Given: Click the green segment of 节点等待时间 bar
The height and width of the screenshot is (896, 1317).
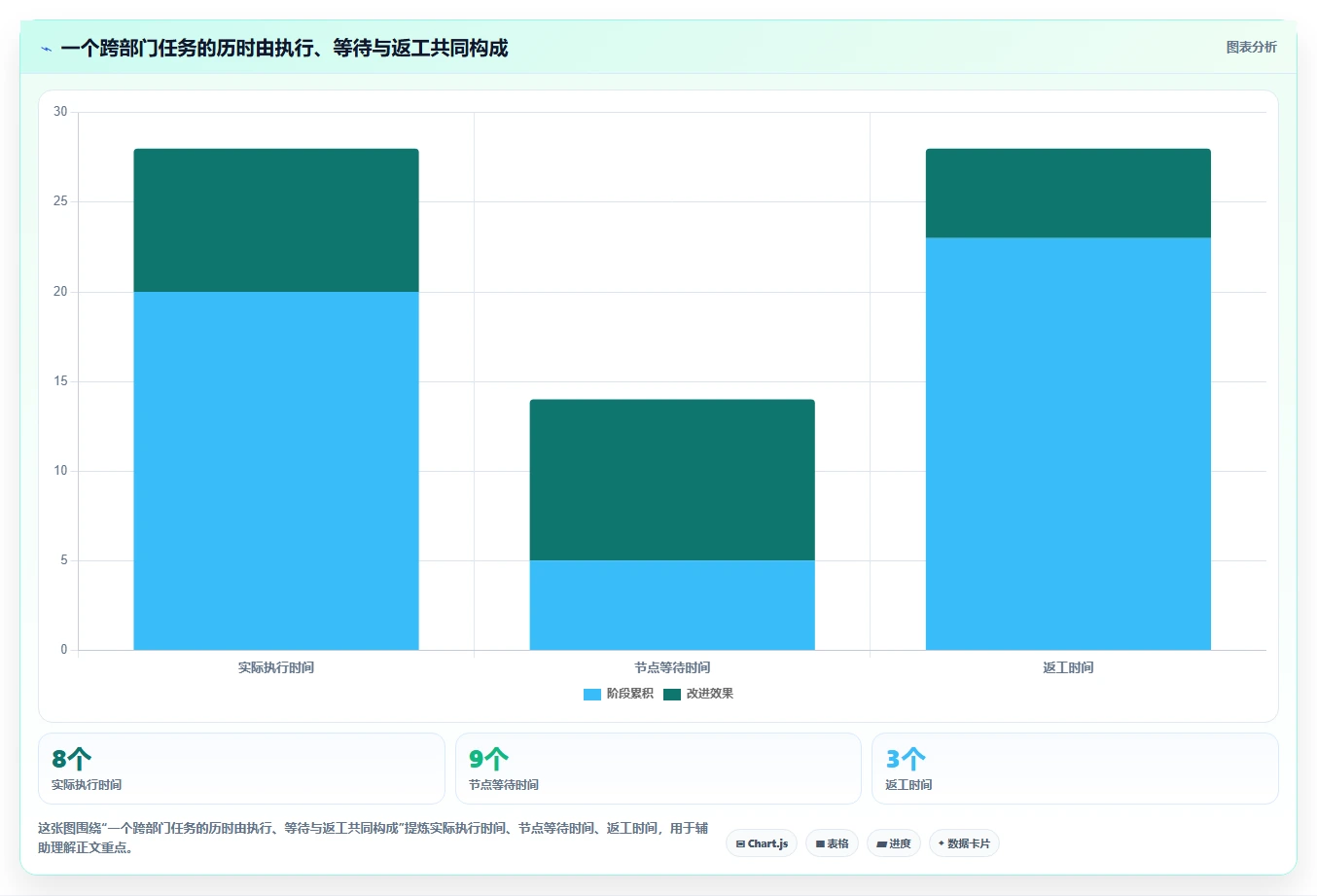Looking at the screenshot, I should (672, 480).
